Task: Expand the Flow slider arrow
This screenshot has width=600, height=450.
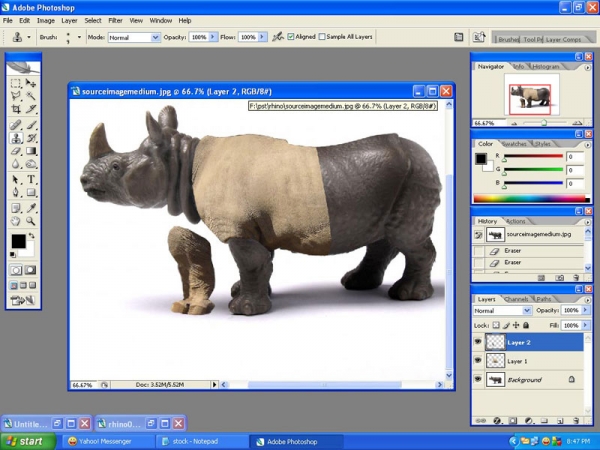Action: [x=262, y=37]
